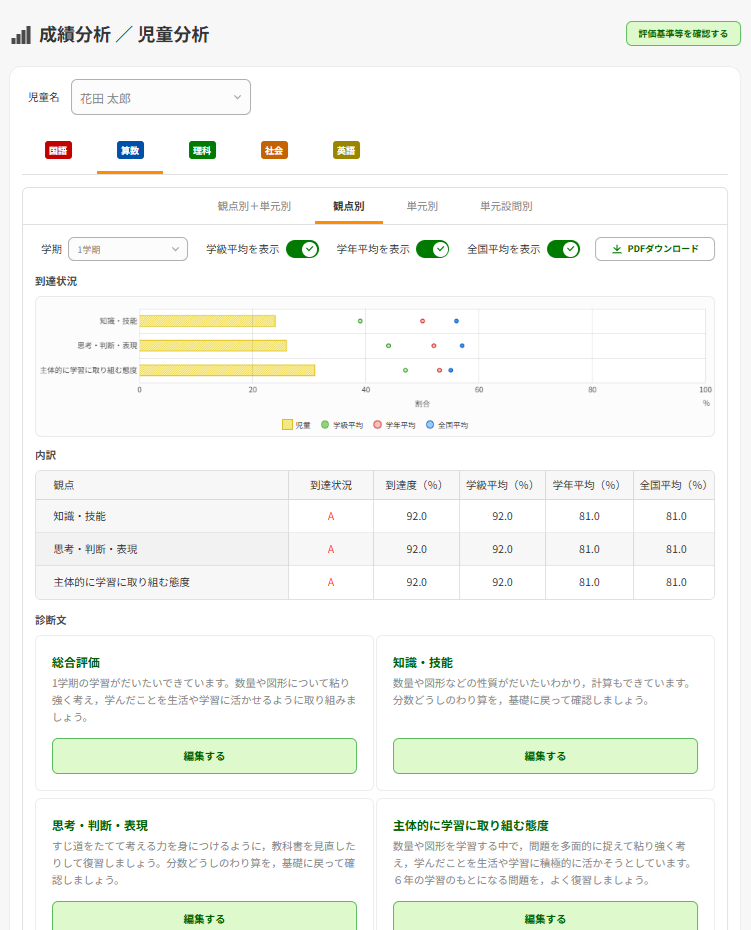The image size is (751, 930).
Task: Toggle off 全国平均を表示 switch
Action: [x=564, y=249]
